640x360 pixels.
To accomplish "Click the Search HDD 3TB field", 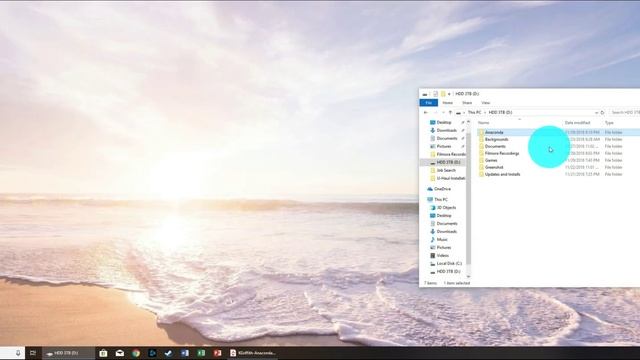I will (624, 113).
